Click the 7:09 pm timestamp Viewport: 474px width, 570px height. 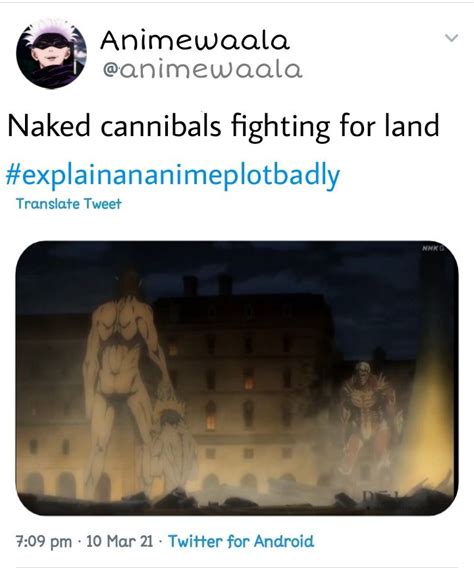(44, 541)
